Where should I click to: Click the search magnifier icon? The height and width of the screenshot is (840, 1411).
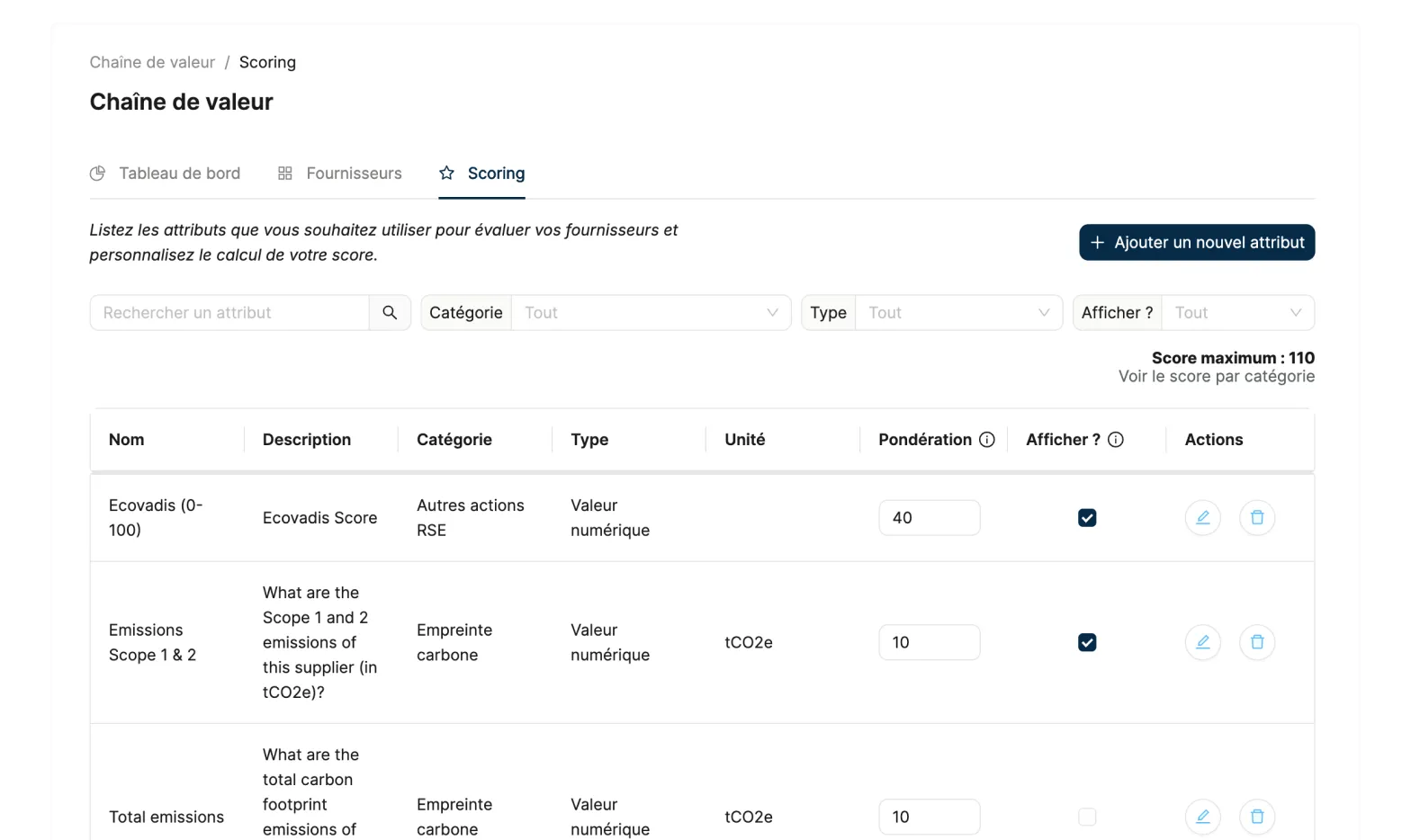click(390, 313)
